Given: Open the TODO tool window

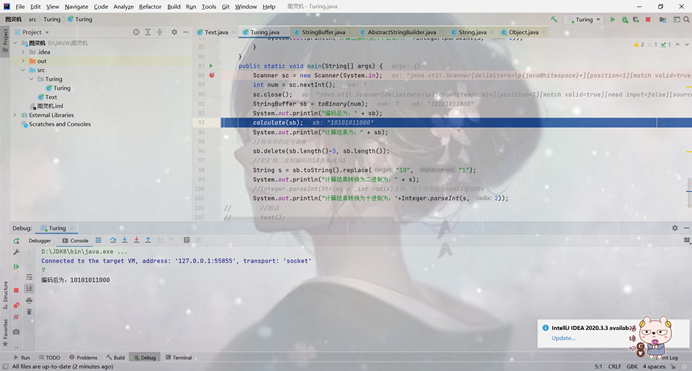Looking at the screenshot, I should [x=50, y=358].
